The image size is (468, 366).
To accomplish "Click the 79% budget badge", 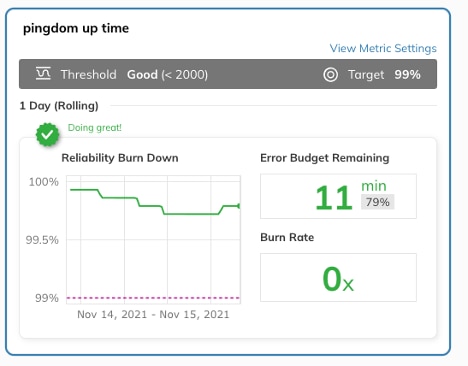I will pos(378,202).
